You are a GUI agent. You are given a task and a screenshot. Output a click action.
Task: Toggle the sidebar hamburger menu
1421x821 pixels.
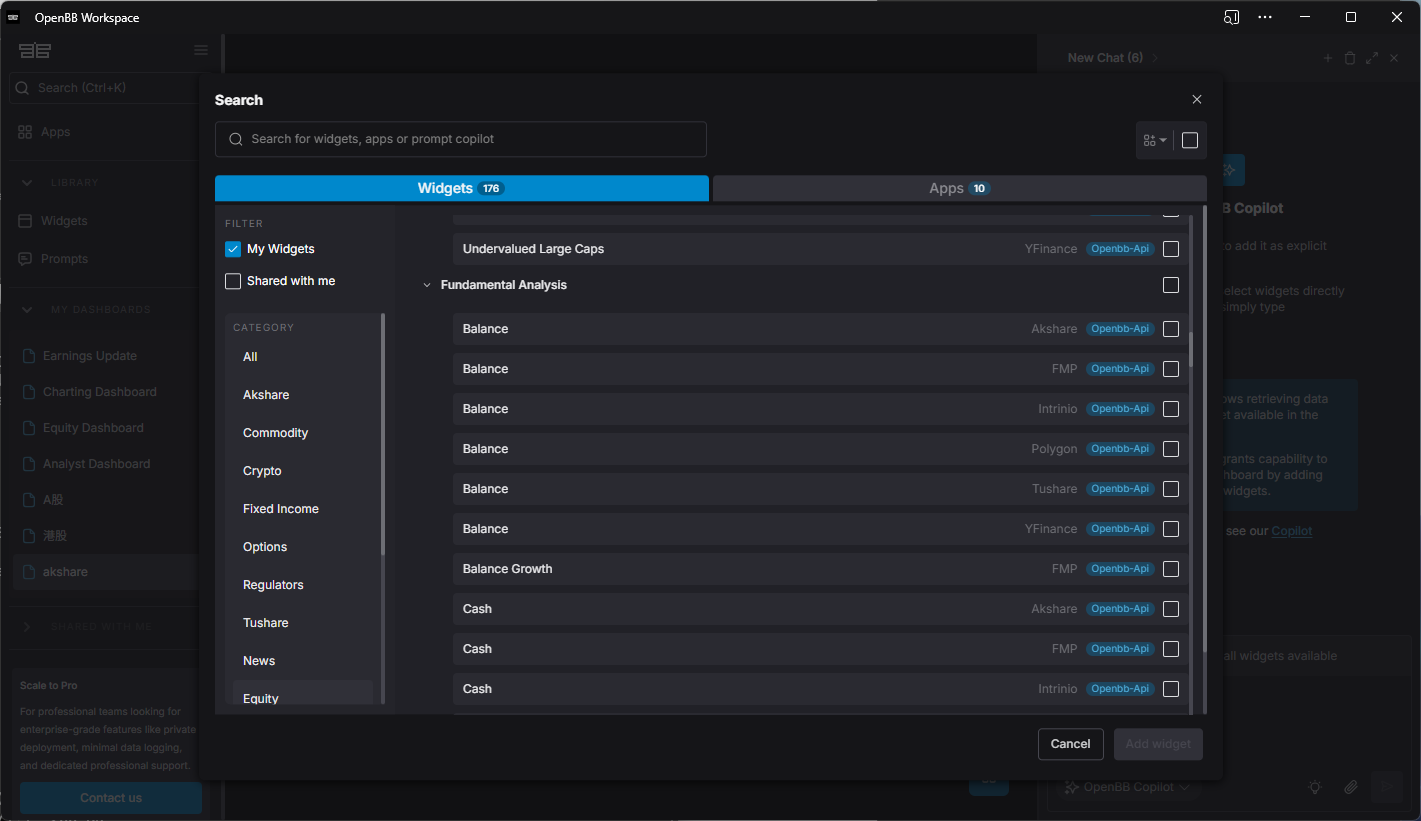click(x=201, y=50)
